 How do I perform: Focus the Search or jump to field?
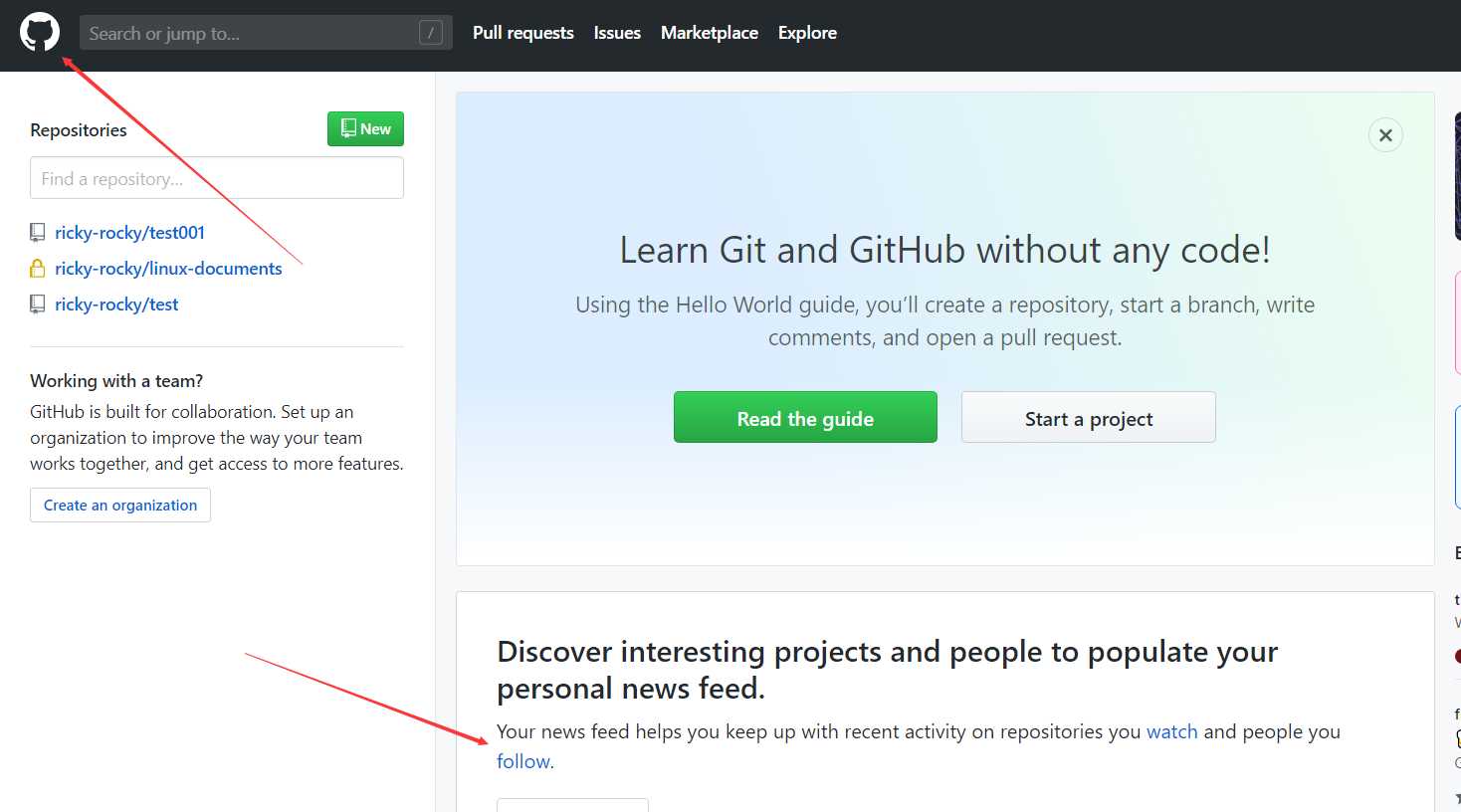tap(266, 33)
